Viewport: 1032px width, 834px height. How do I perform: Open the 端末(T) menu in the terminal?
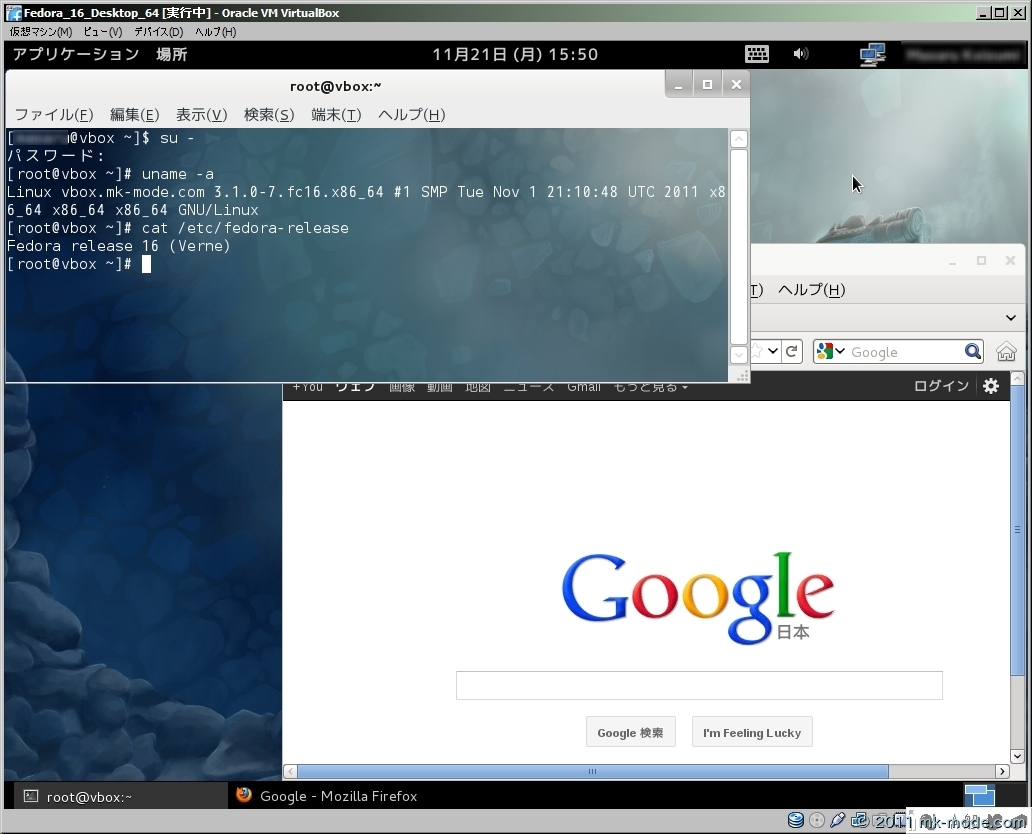(x=336, y=115)
